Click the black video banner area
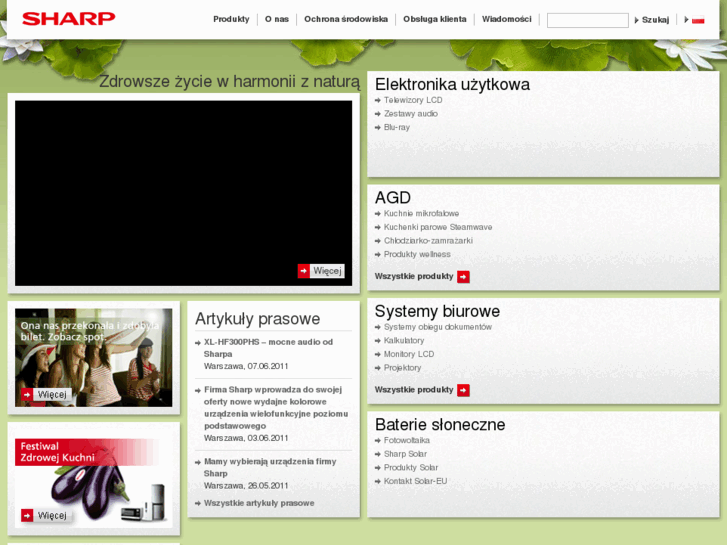727x545 pixels. point(183,193)
